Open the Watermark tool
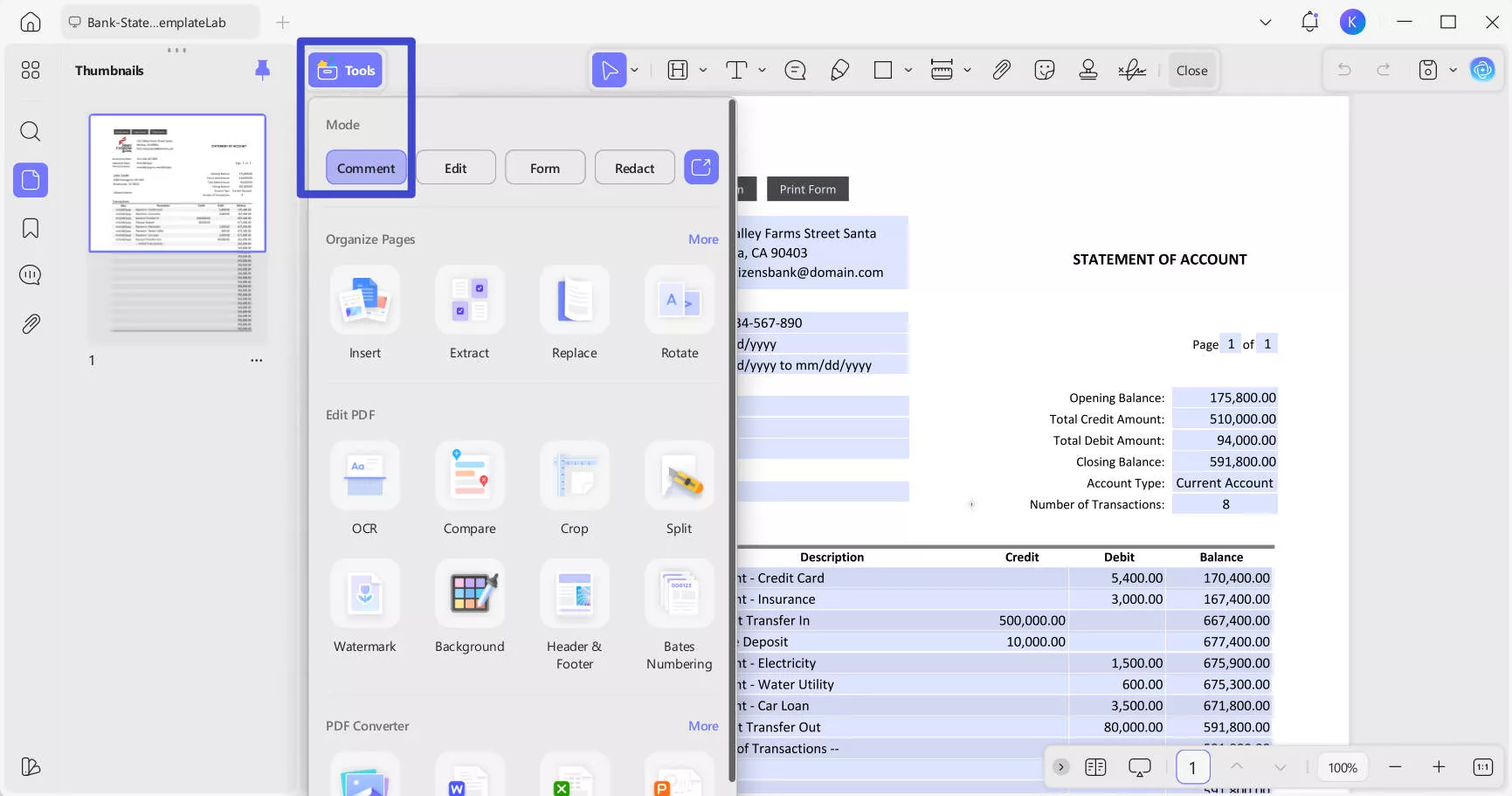 (x=365, y=594)
